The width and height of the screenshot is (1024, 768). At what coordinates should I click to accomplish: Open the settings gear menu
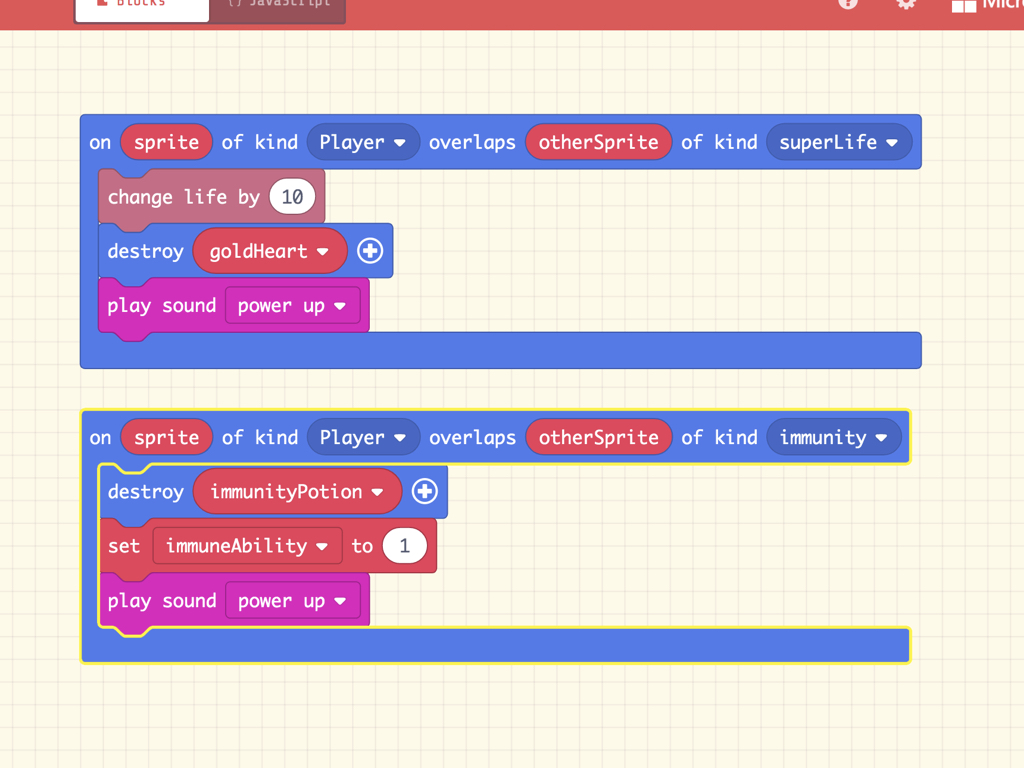pos(906,3)
